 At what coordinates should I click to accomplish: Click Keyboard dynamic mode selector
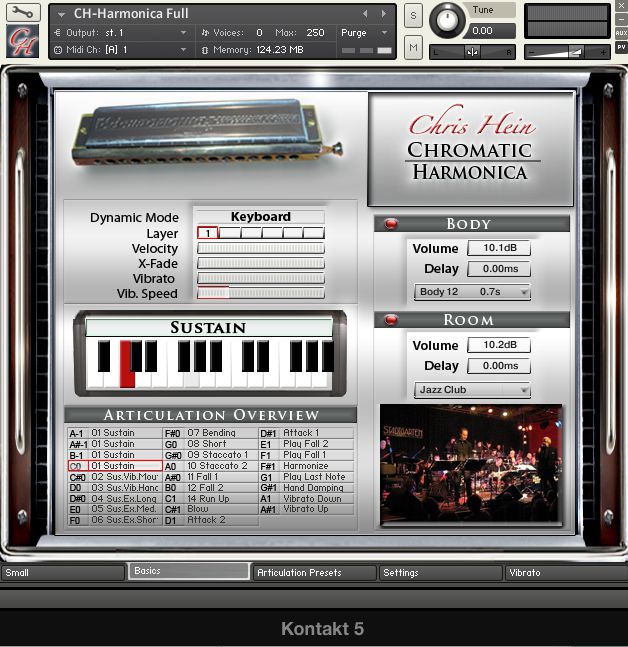[x=260, y=217]
